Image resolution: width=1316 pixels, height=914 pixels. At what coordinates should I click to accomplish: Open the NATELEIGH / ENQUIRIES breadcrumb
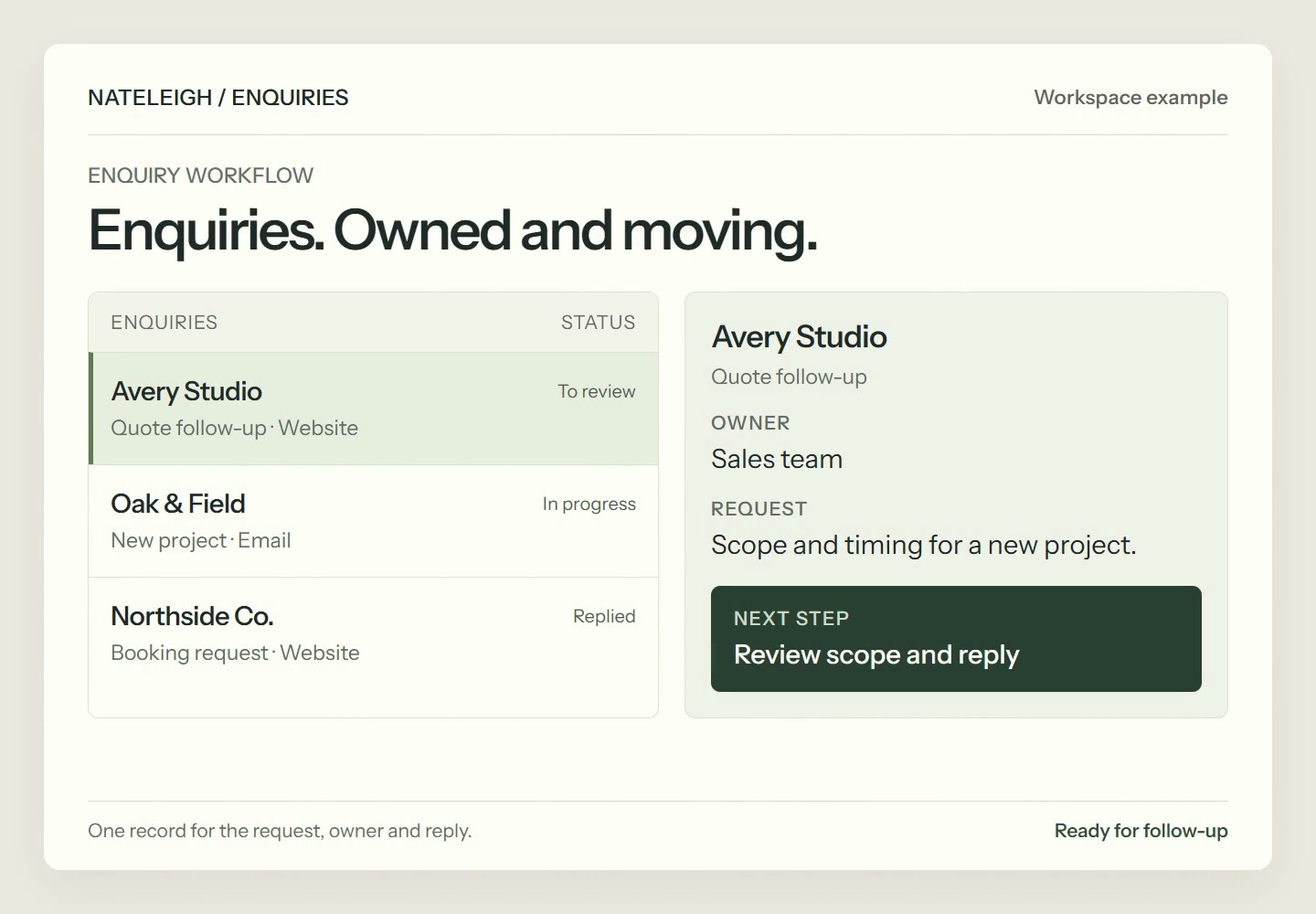click(218, 98)
